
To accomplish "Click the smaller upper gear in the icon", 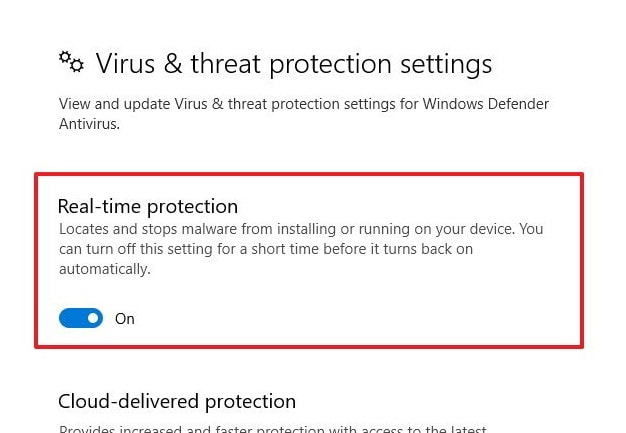I will [65, 57].
